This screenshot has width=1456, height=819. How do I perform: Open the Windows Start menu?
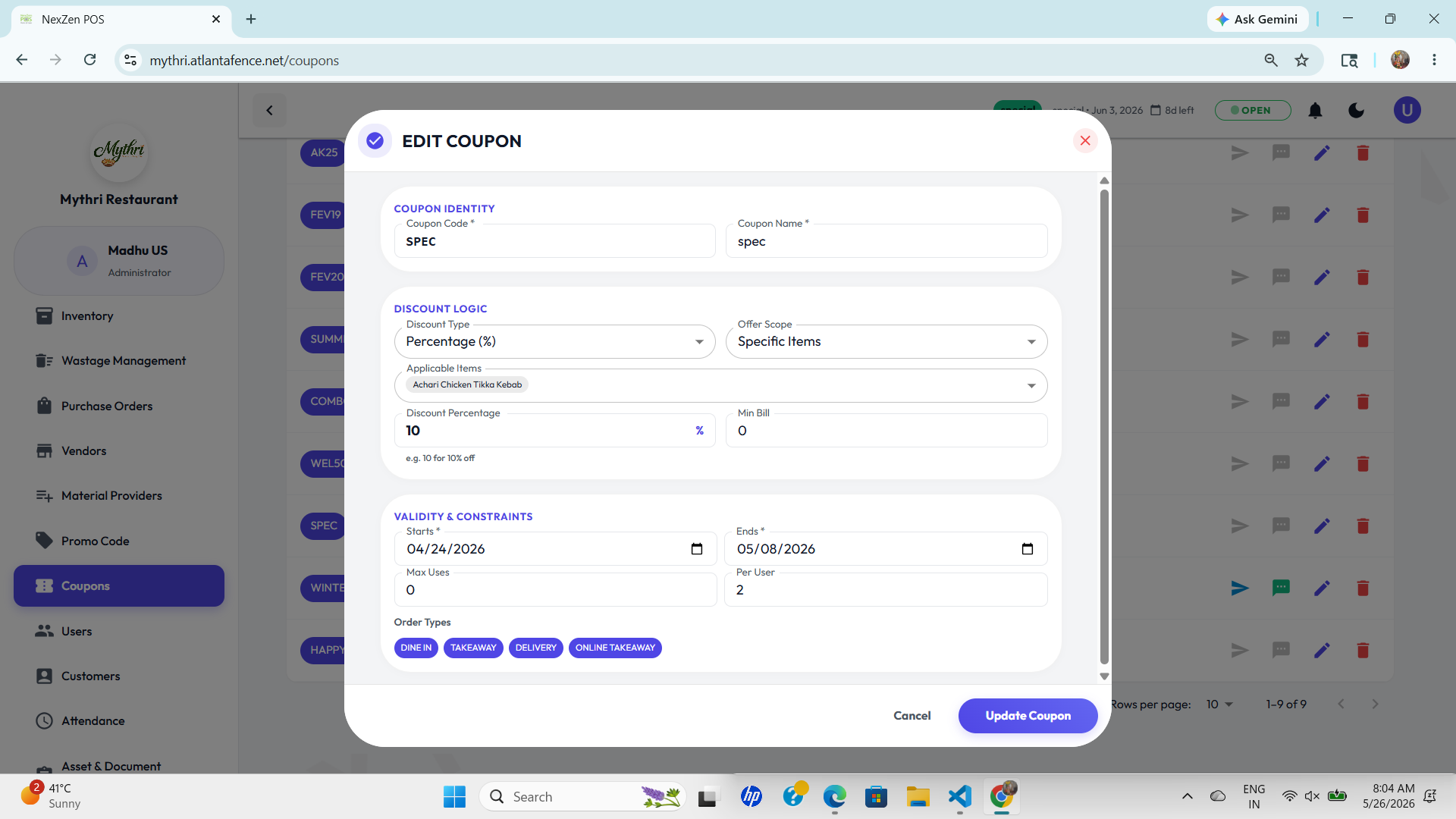point(454,796)
